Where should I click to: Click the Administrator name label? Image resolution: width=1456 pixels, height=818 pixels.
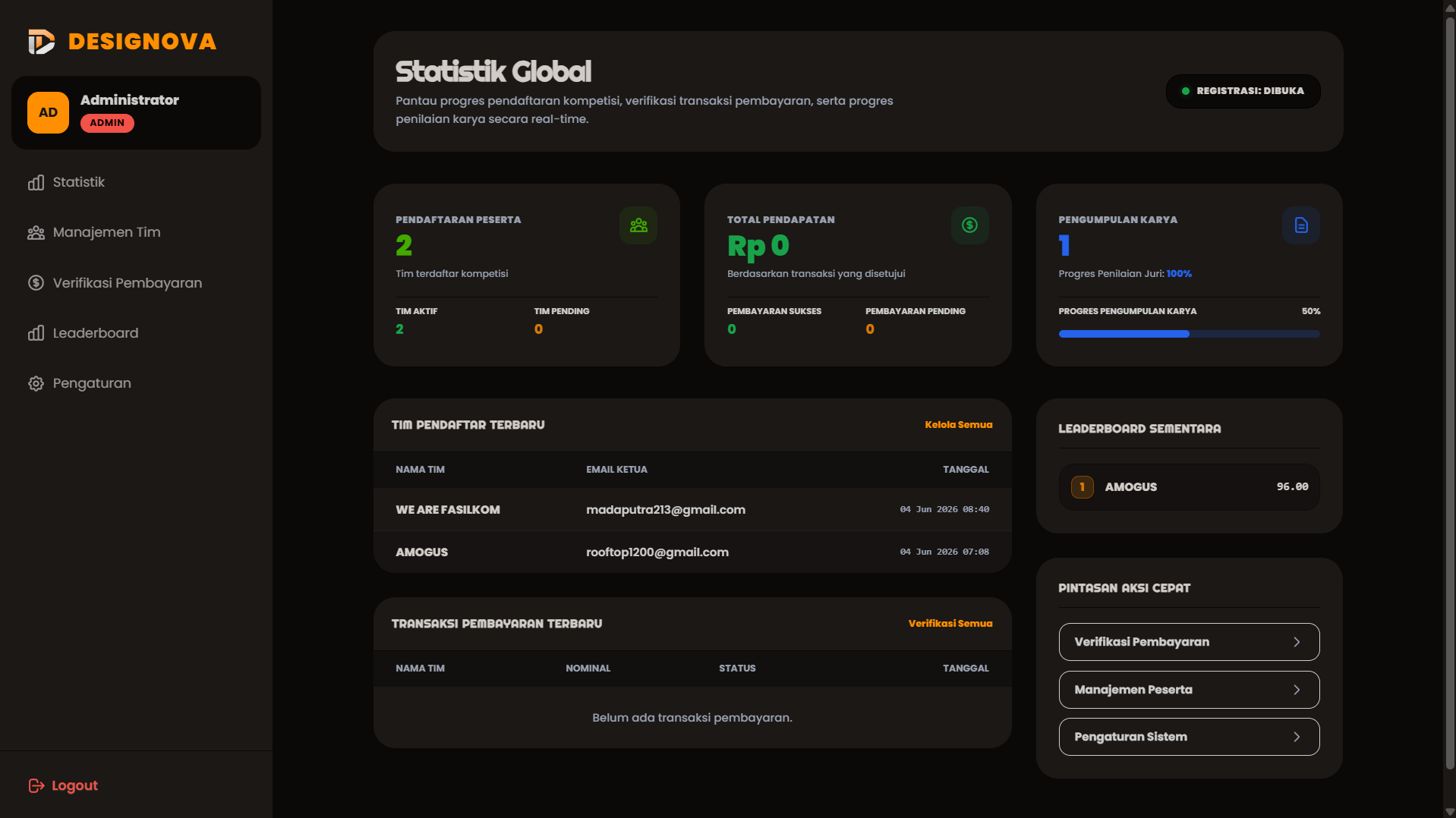(x=130, y=100)
